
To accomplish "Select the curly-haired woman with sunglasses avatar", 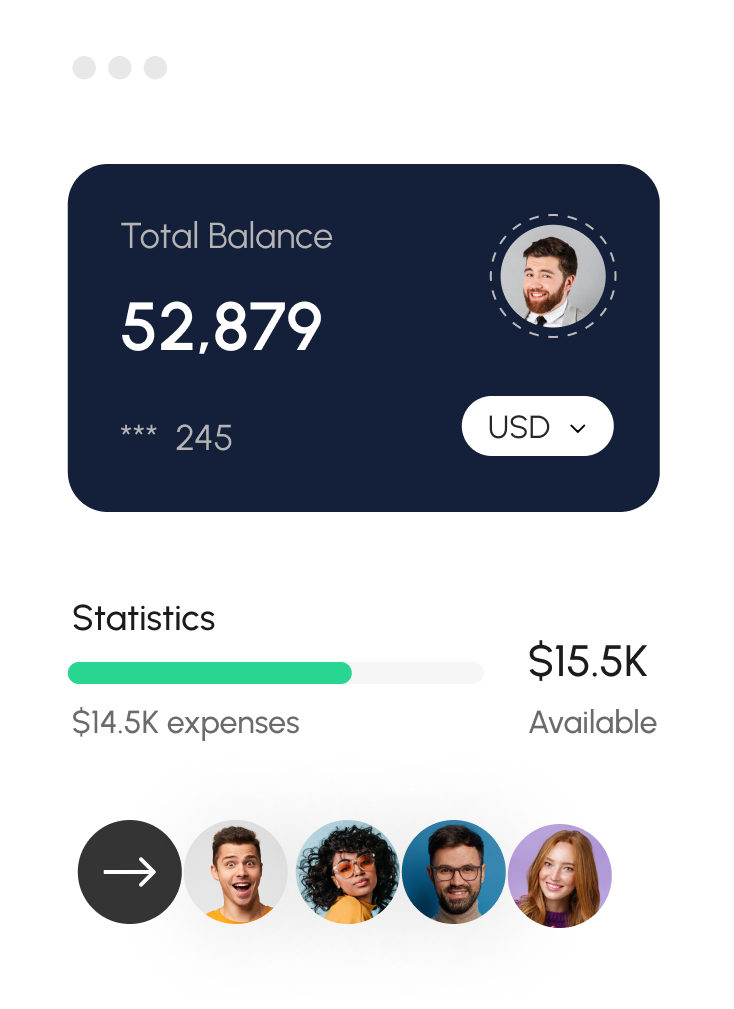I will [347, 872].
